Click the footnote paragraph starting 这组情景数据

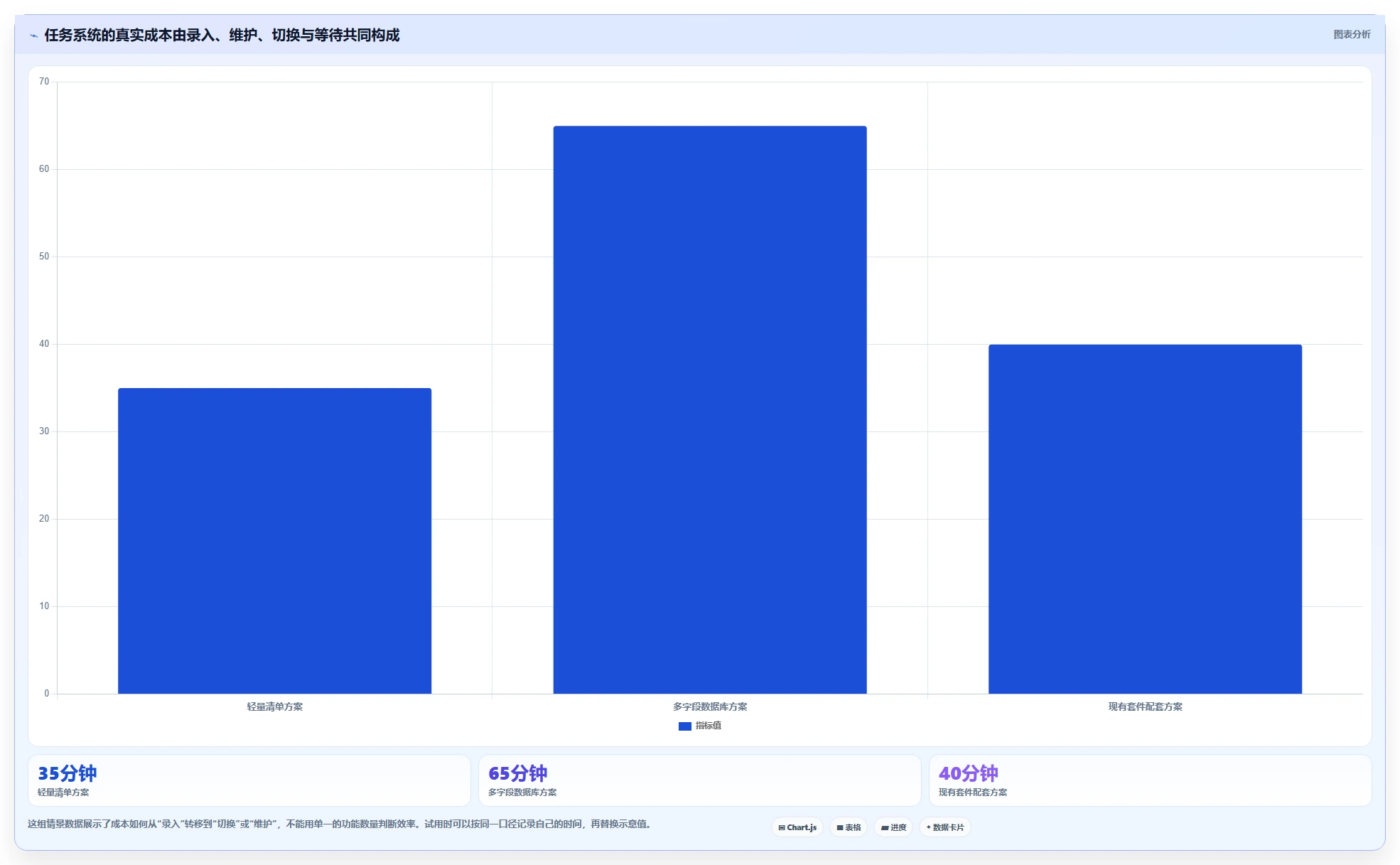pyautogui.click(x=340, y=824)
